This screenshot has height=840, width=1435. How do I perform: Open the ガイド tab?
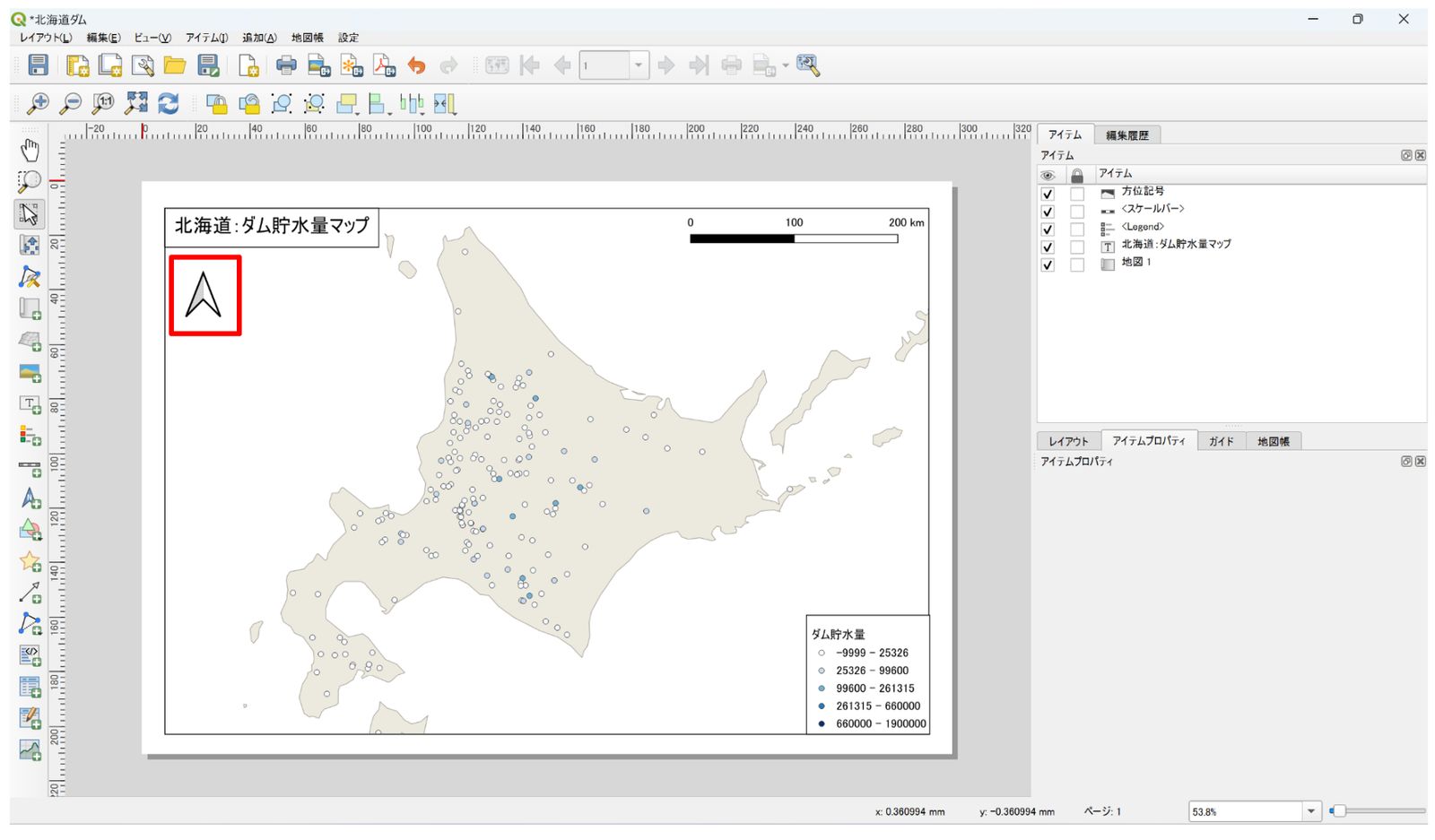1221,441
